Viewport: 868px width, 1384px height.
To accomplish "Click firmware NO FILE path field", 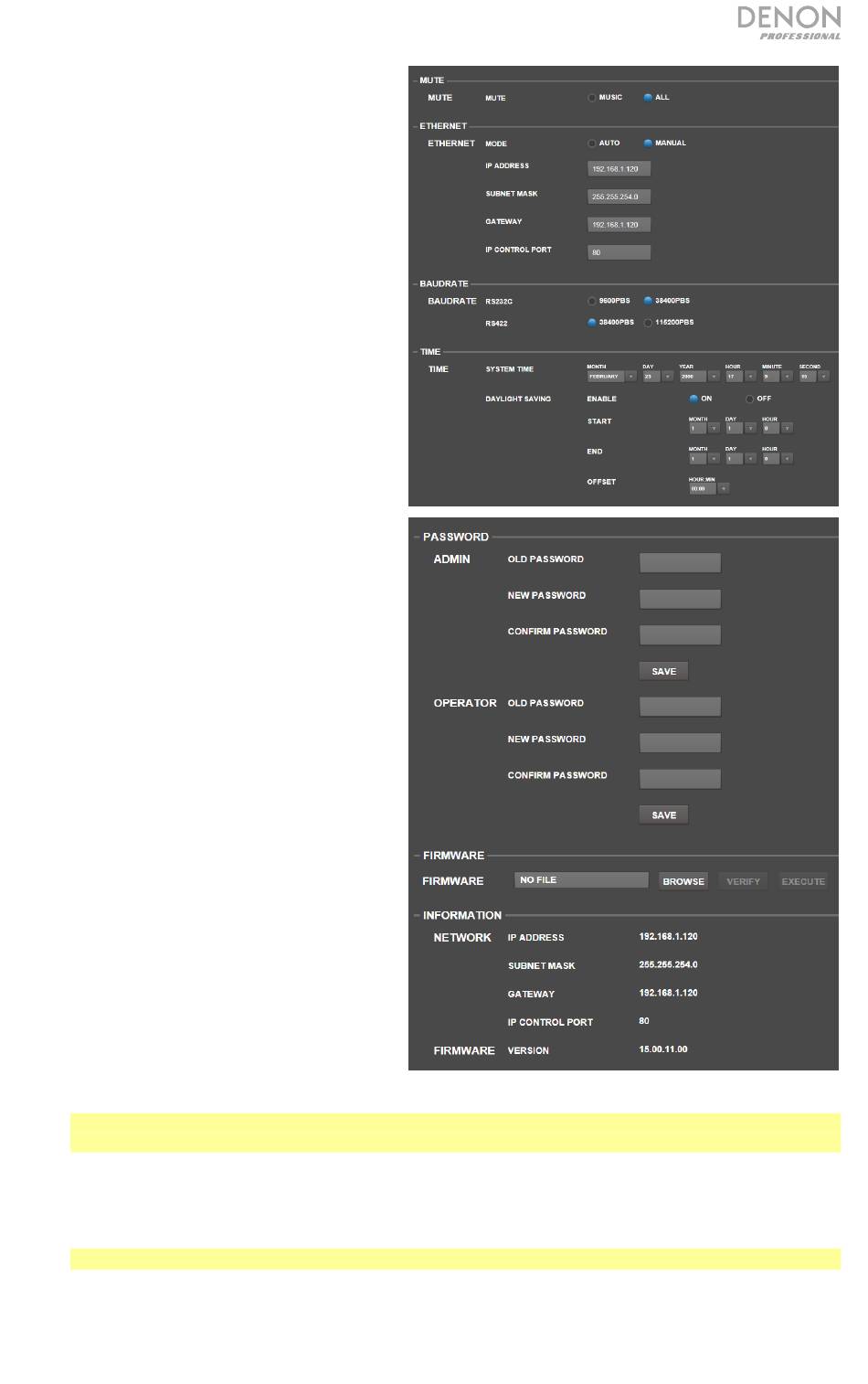I will point(582,880).
